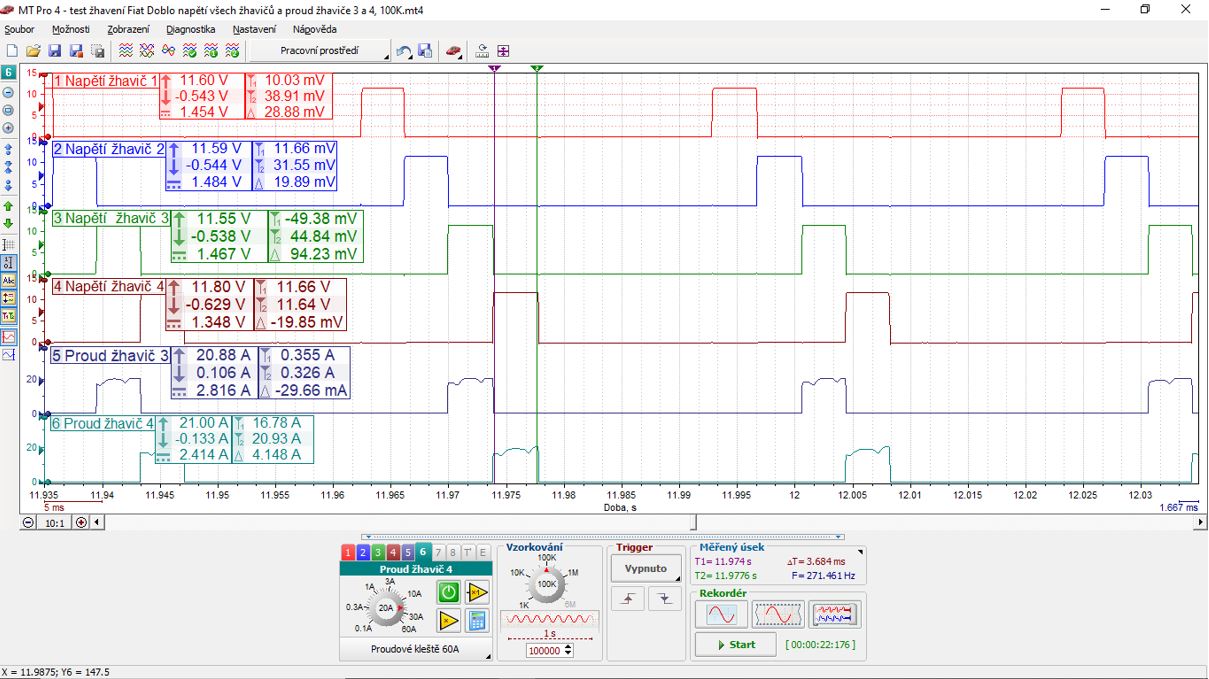Open the Zobrazení menu
This screenshot has width=1209, height=679.
point(128,29)
